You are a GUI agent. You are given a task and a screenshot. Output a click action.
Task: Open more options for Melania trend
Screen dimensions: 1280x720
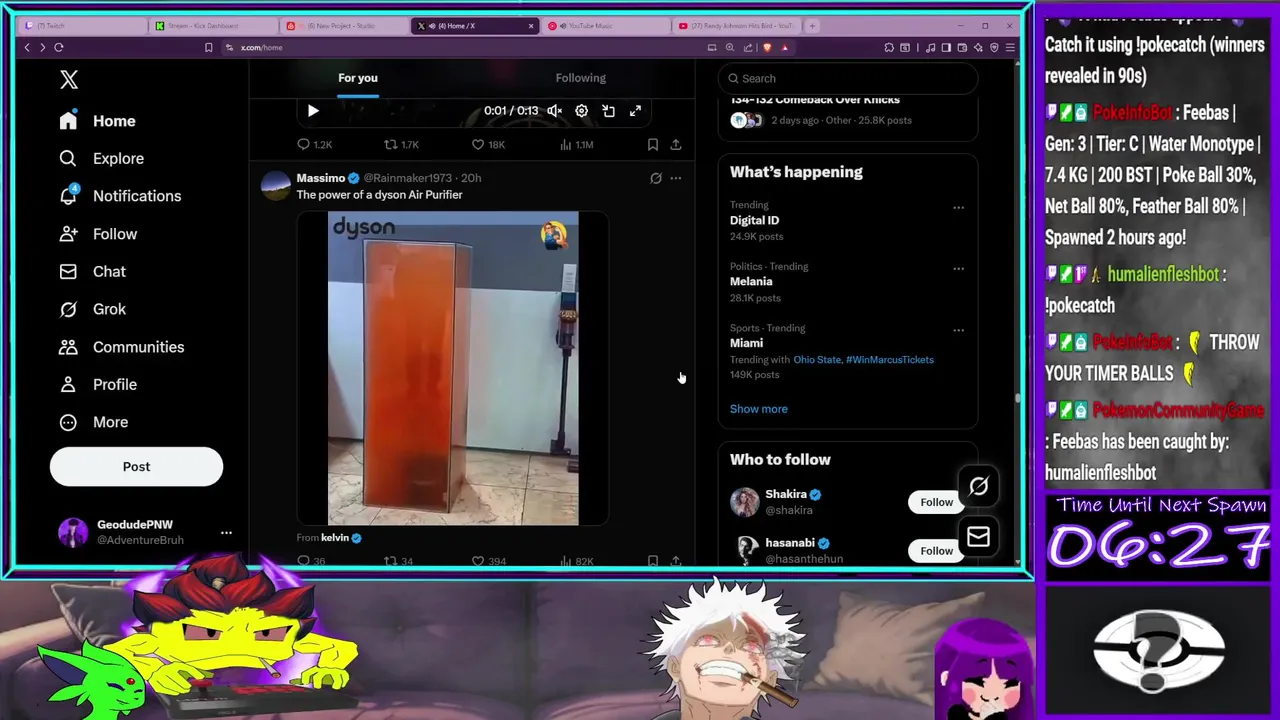(958, 268)
